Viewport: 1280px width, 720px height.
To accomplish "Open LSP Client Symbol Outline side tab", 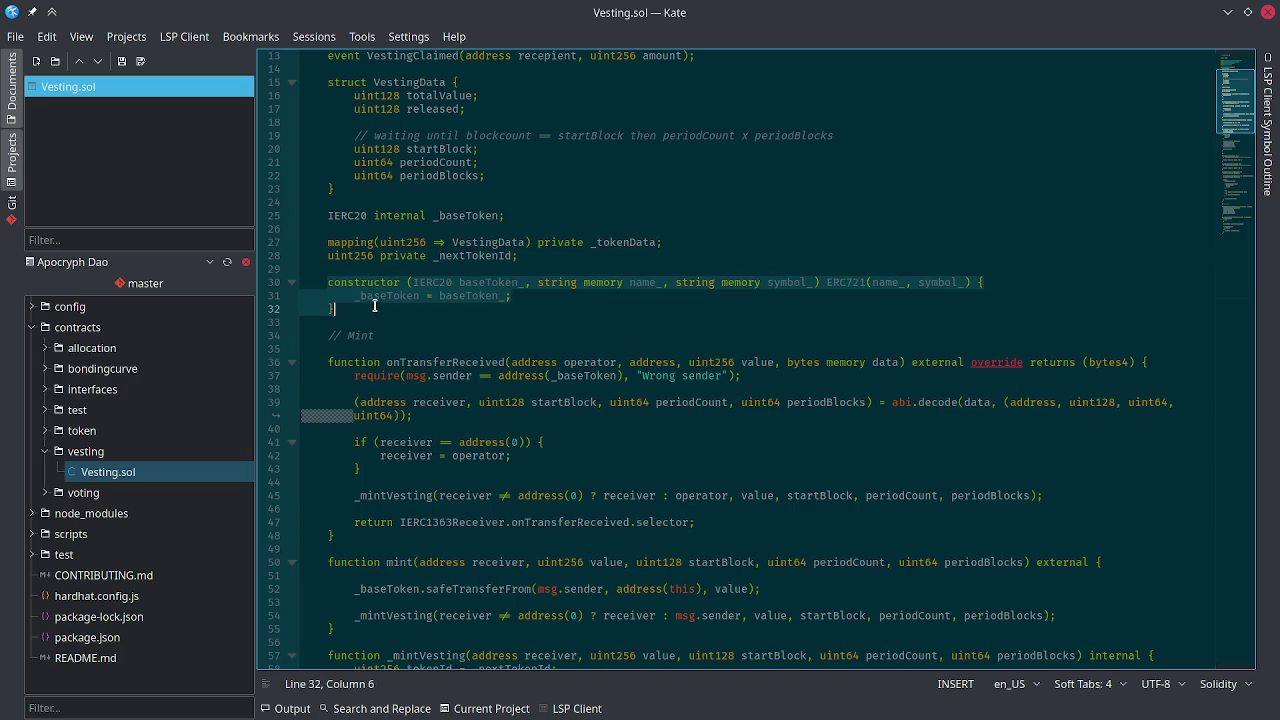I will (1268, 124).
